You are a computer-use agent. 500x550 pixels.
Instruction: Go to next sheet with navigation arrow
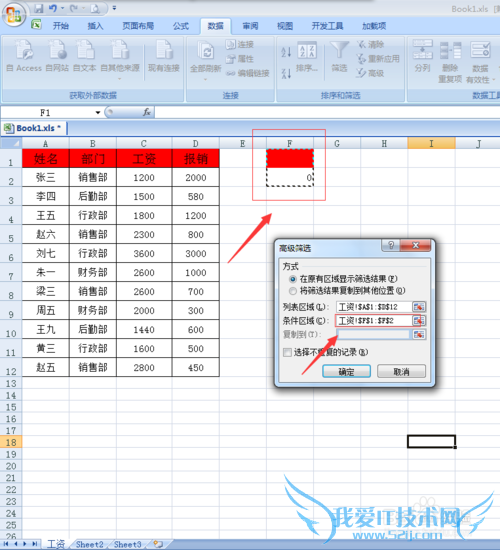[25, 544]
